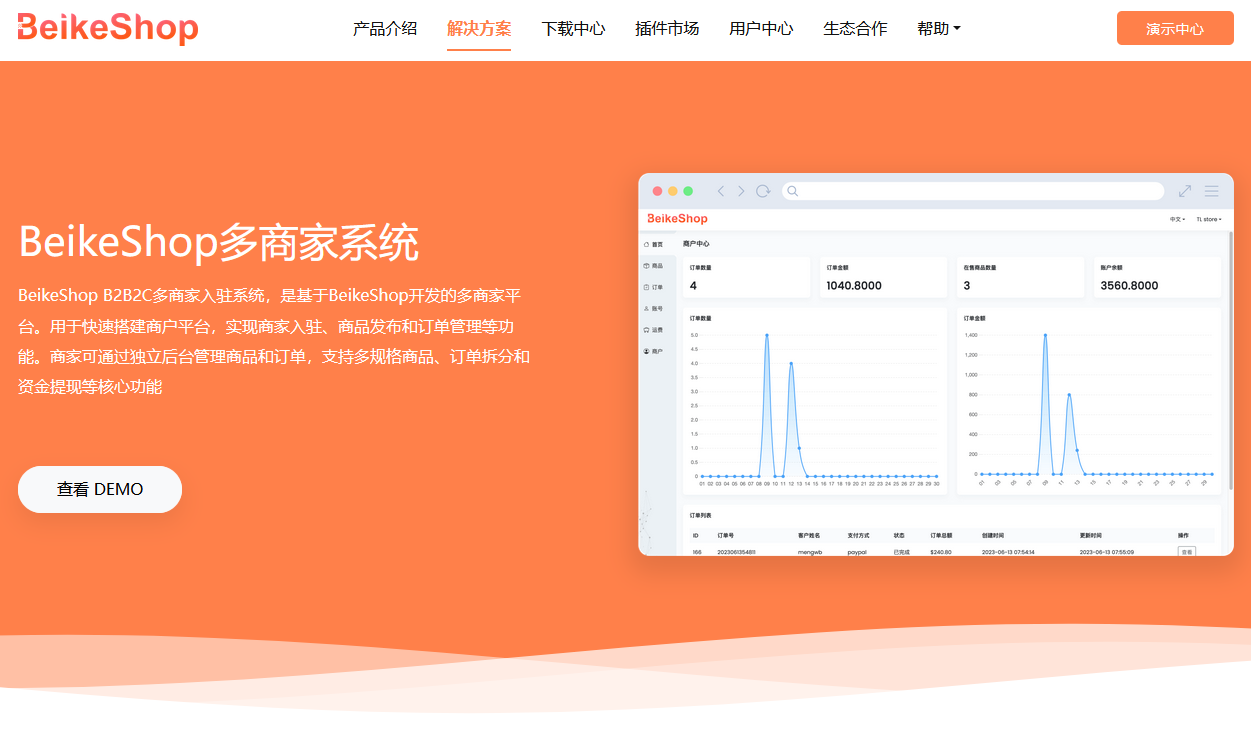Screen dimensions: 1251x733
Task: Open the 插件市场 nav item
Action: point(667,29)
